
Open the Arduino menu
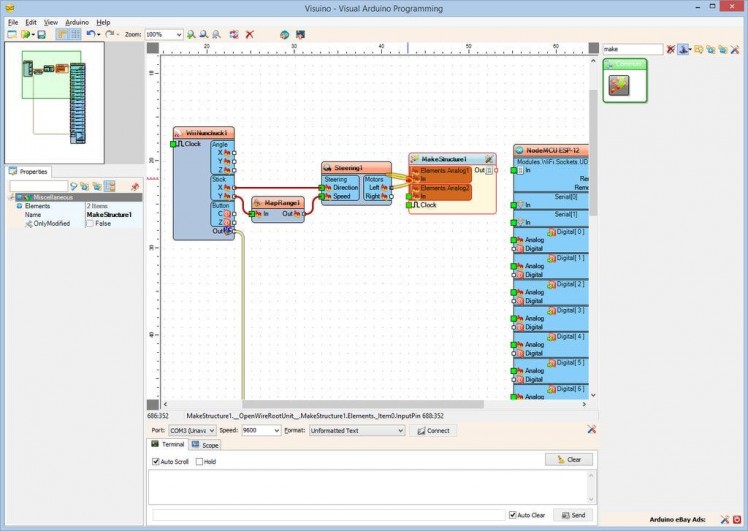click(x=77, y=21)
